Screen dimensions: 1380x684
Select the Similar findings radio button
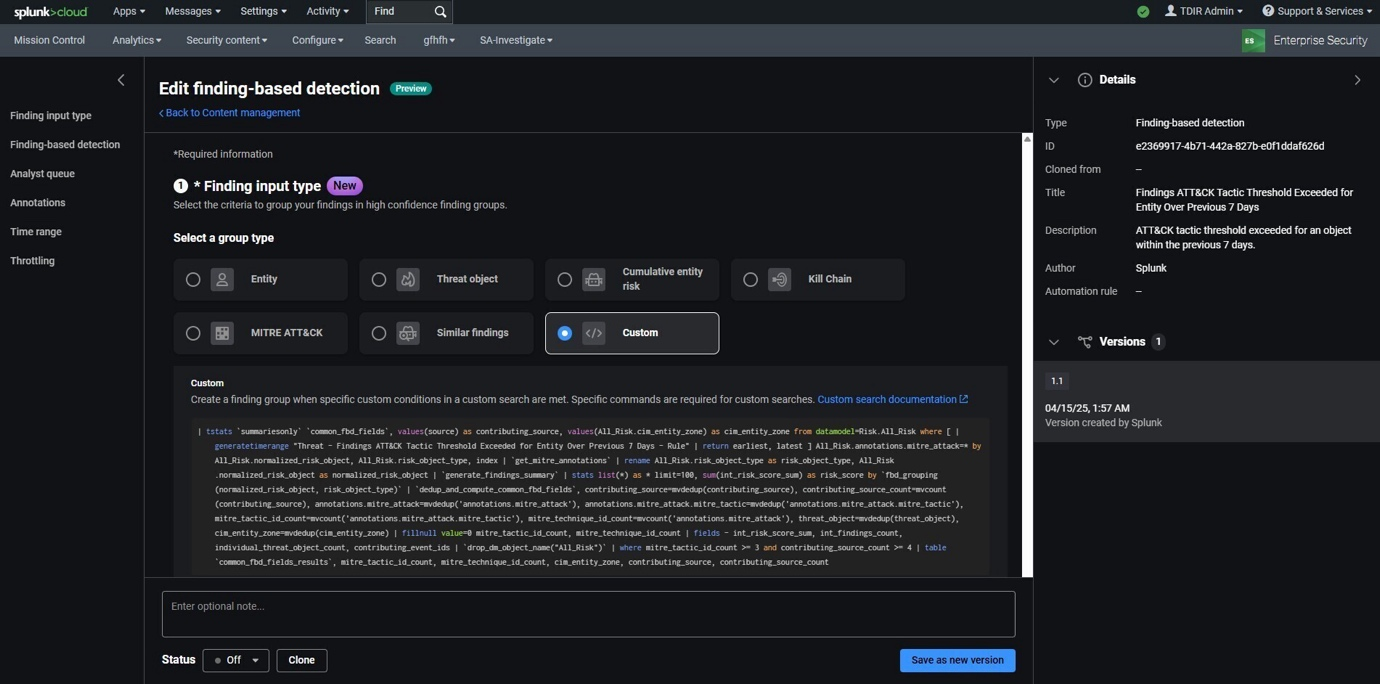click(x=379, y=333)
